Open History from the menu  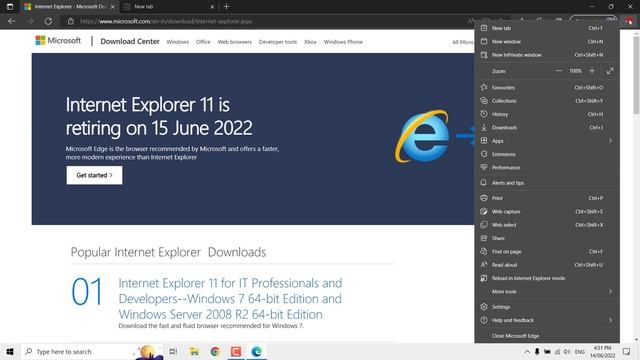click(547, 114)
